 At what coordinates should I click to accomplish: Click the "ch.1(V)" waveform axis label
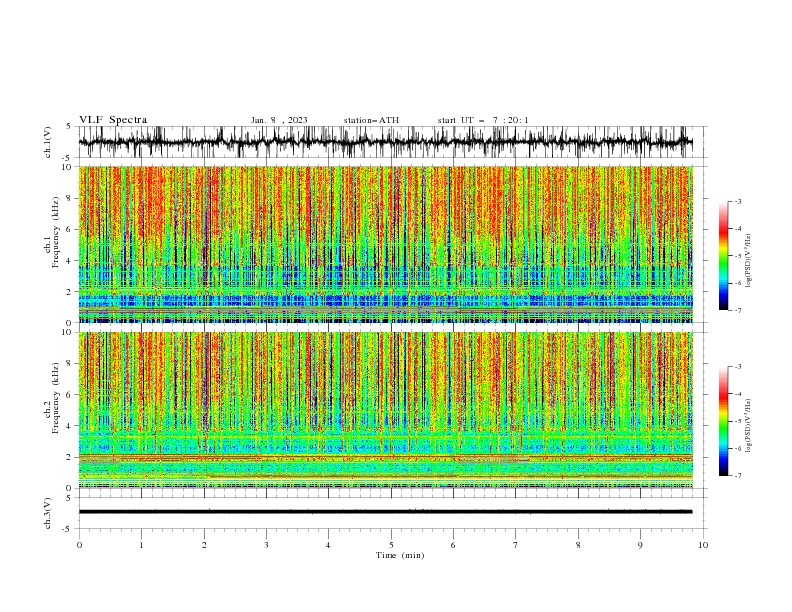(x=48, y=142)
